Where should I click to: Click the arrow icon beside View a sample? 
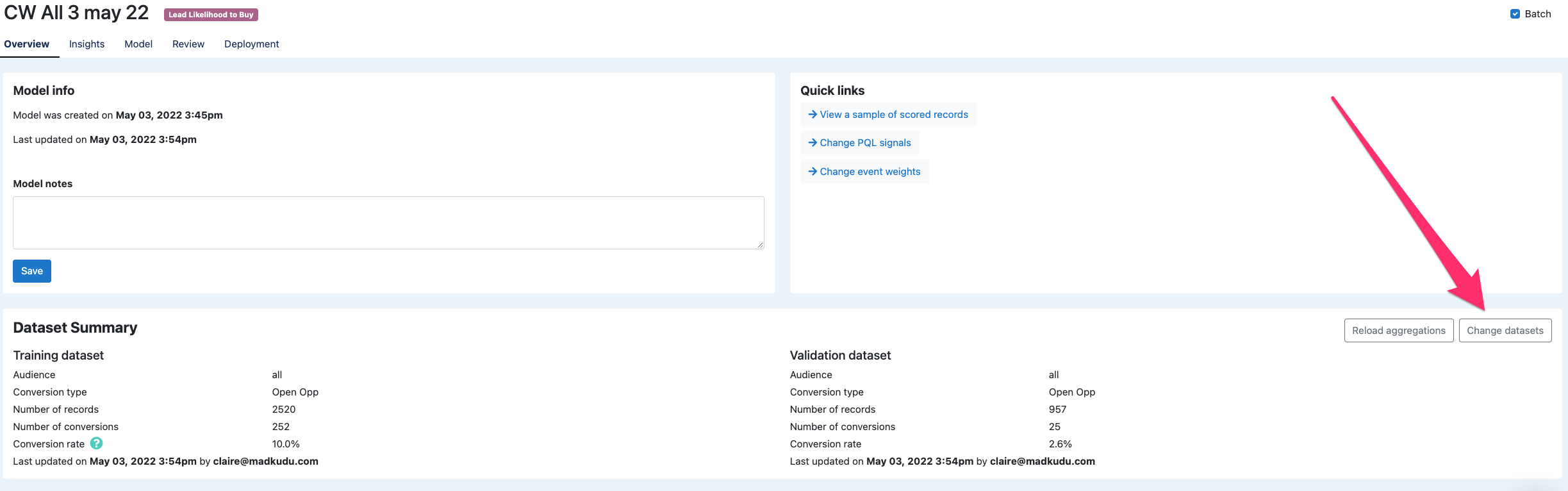click(x=812, y=114)
